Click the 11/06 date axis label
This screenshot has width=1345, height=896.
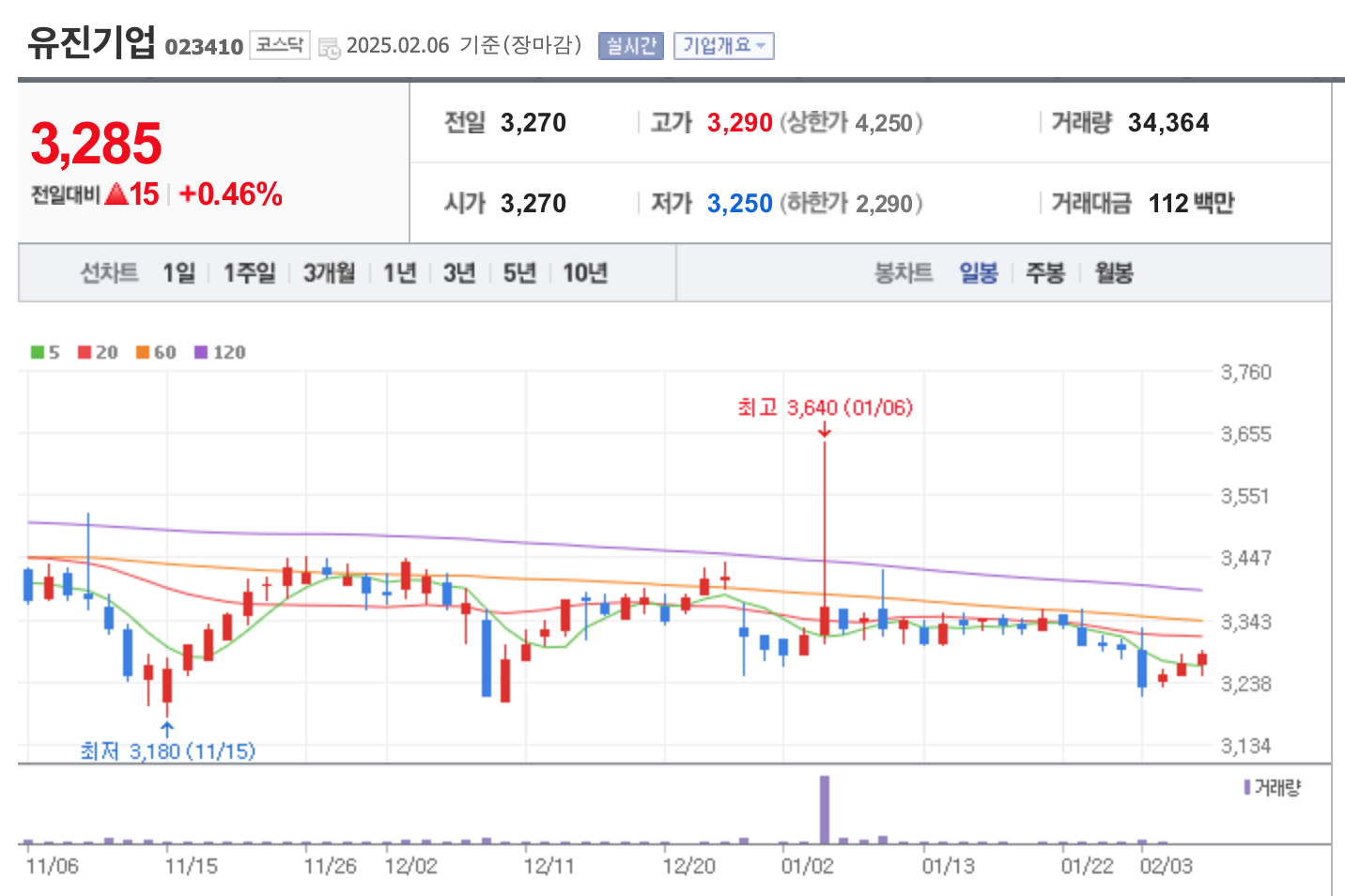[53, 866]
